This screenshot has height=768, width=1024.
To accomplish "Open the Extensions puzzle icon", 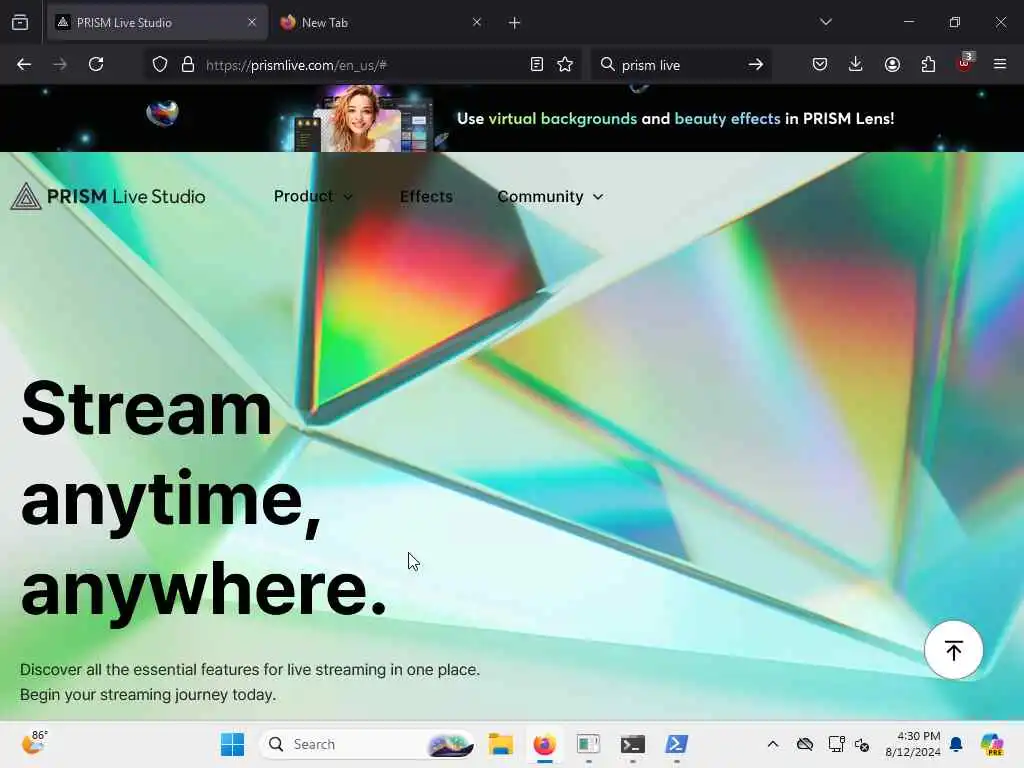I will pyautogui.click(x=928, y=64).
